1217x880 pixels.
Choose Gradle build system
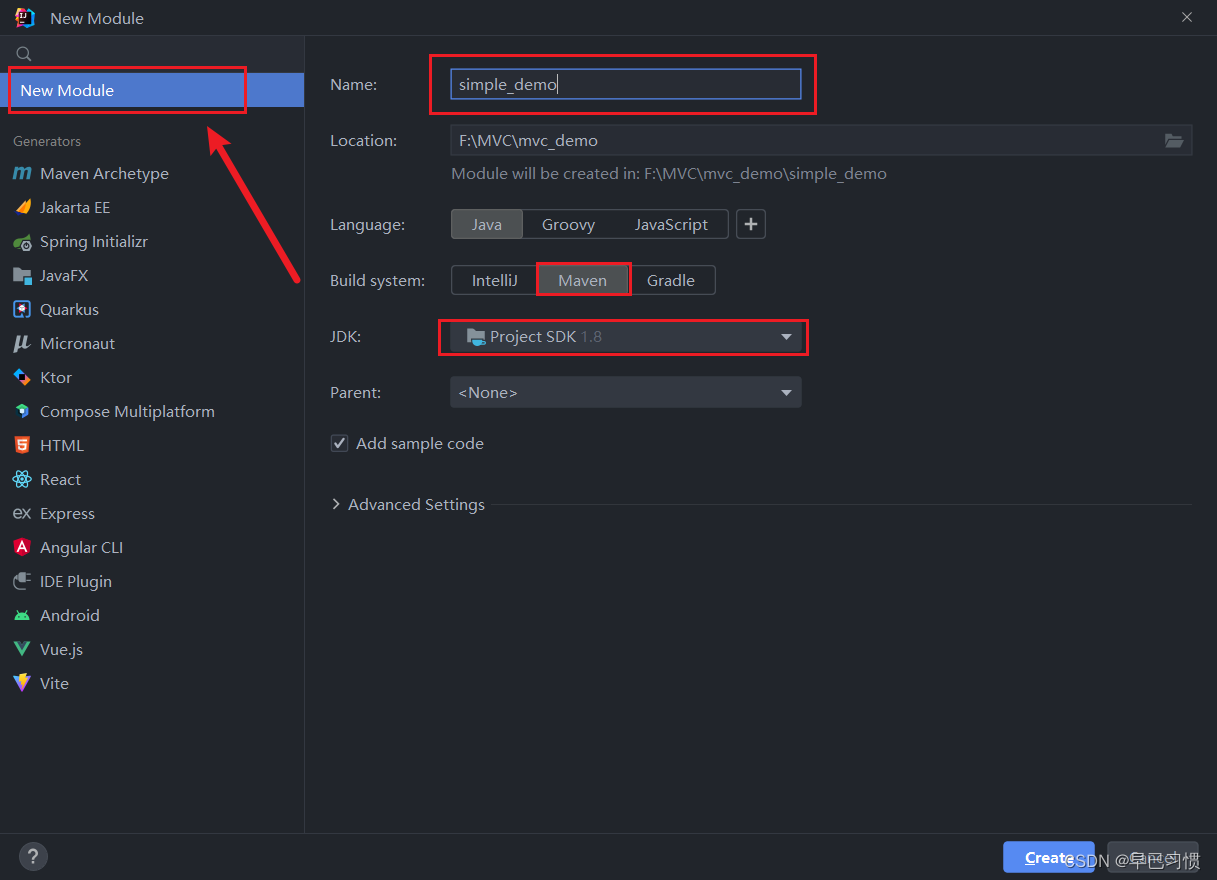(x=671, y=280)
